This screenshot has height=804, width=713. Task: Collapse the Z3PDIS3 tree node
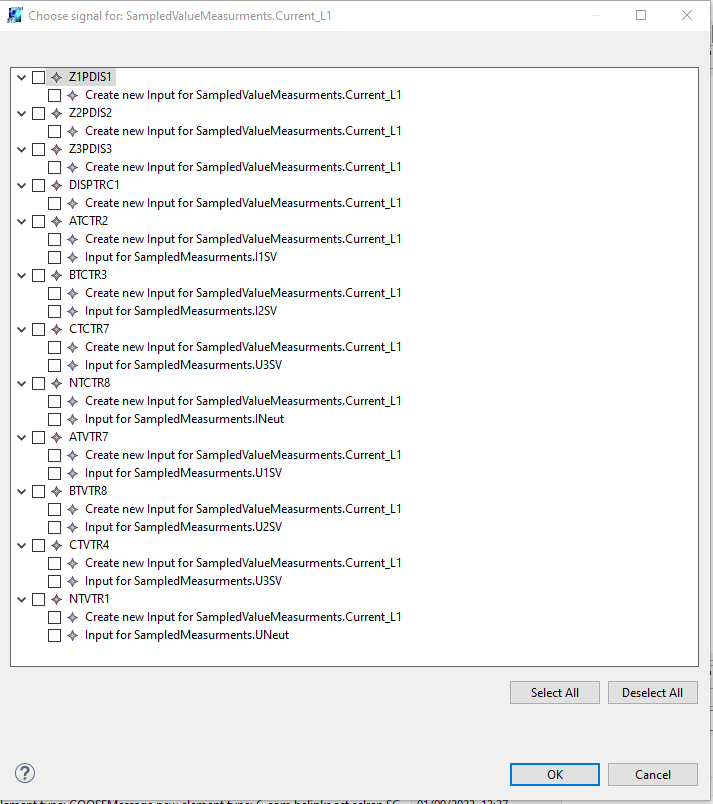[22, 149]
